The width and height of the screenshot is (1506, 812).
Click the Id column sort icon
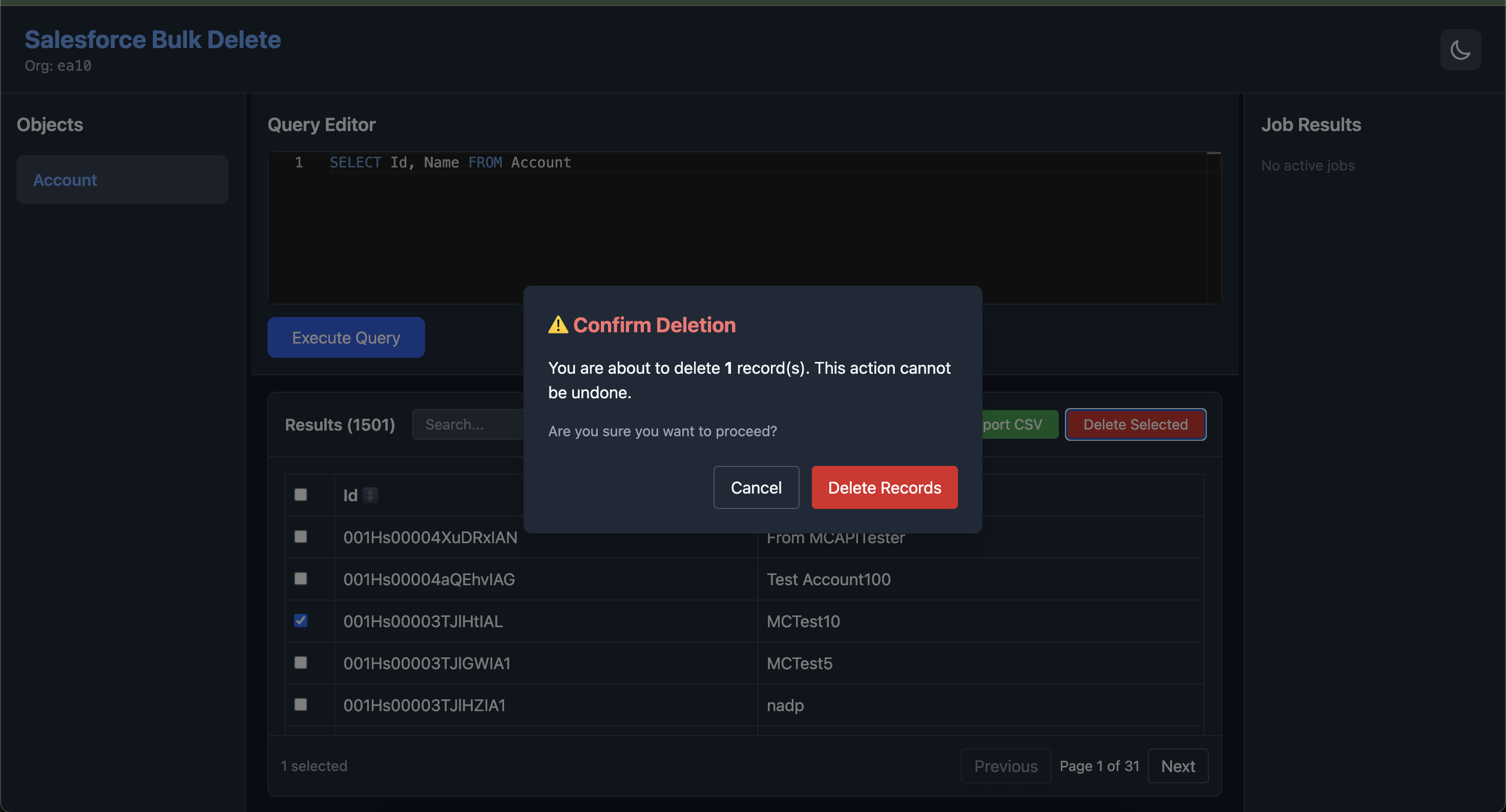click(x=370, y=495)
